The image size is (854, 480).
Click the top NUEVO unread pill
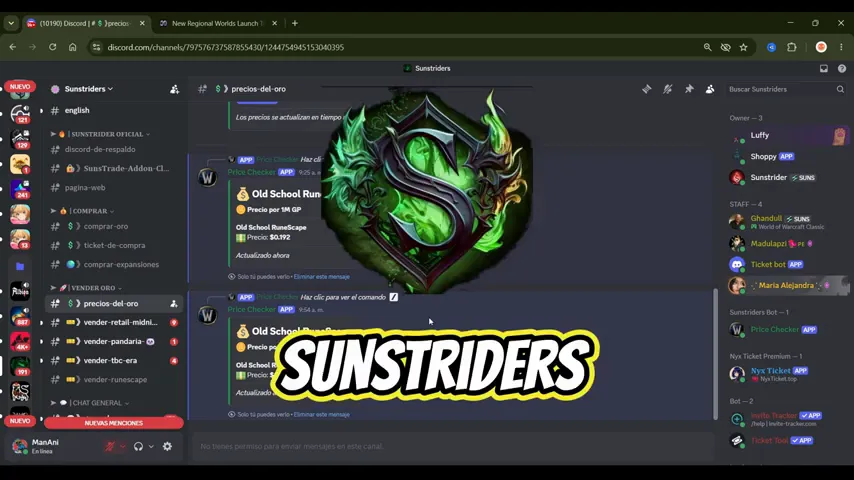(x=20, y=87)
